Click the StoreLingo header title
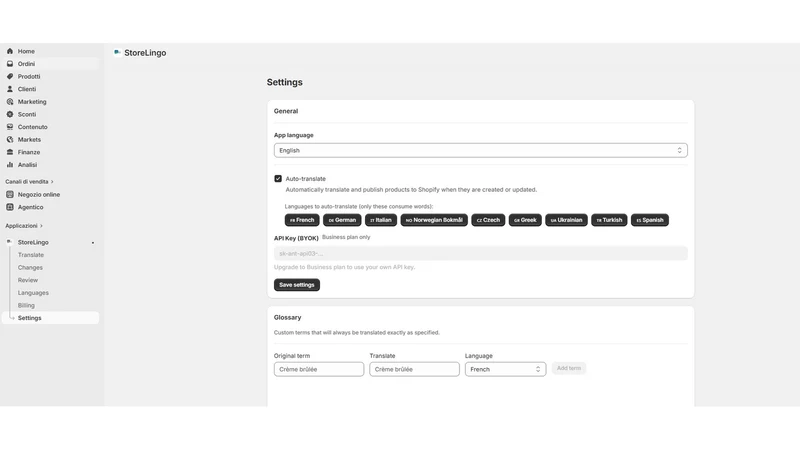Image resolution: width=800 pixels, height=450 pixels. coord(145,53)
